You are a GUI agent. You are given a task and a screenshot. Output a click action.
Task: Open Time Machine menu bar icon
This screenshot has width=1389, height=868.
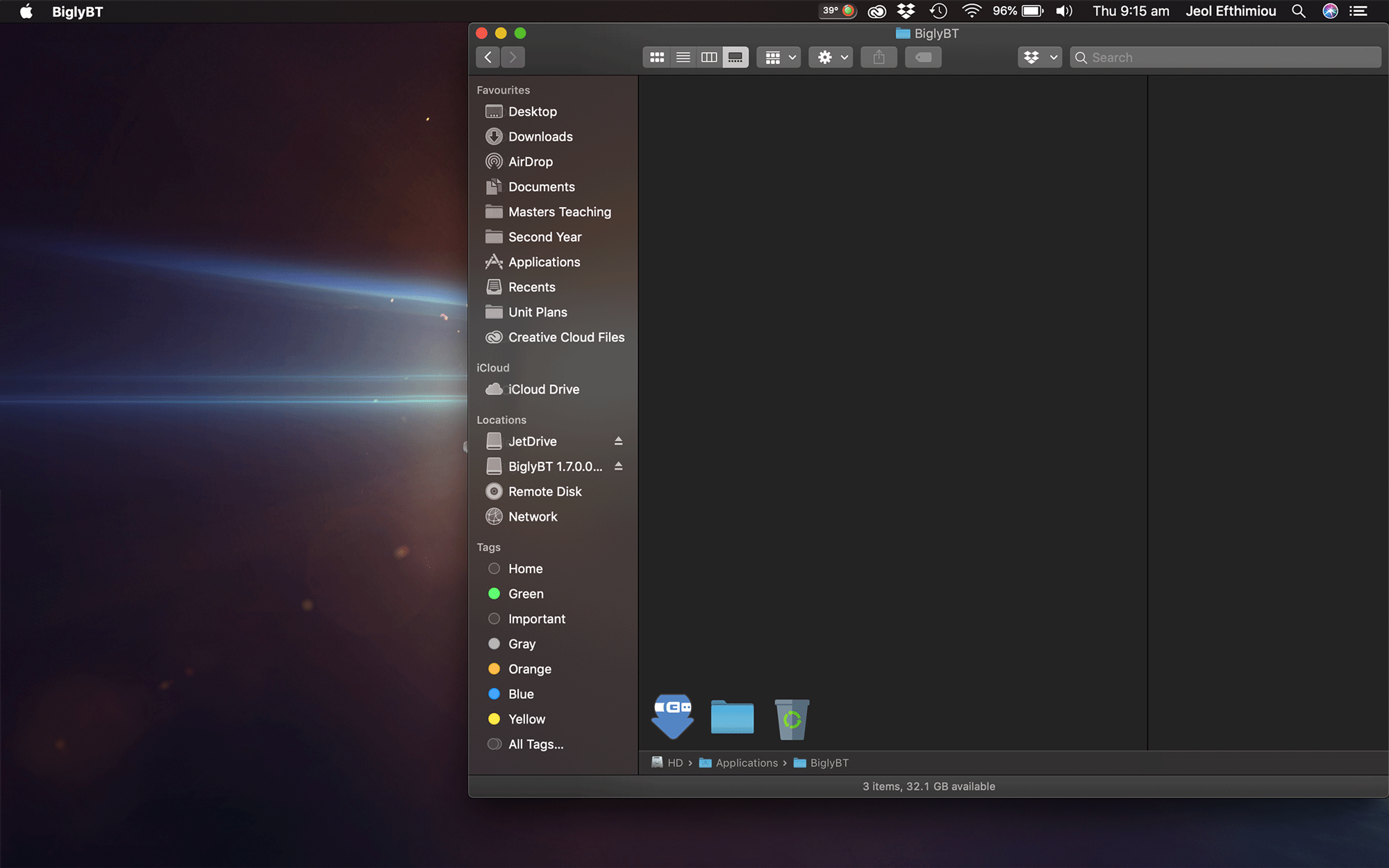(x=938, y=11)
